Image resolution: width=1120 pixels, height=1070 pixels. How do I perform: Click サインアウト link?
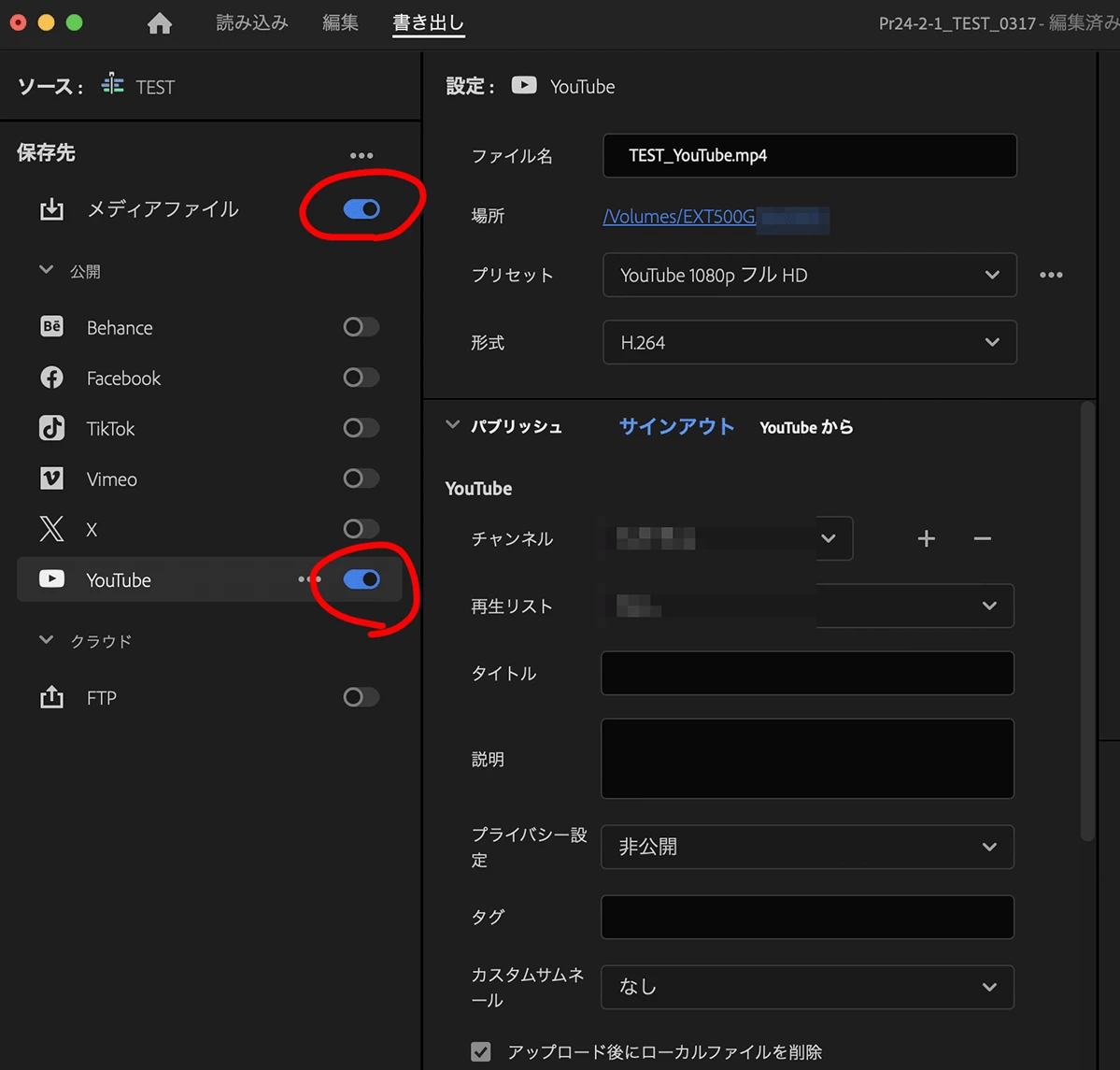676,427
